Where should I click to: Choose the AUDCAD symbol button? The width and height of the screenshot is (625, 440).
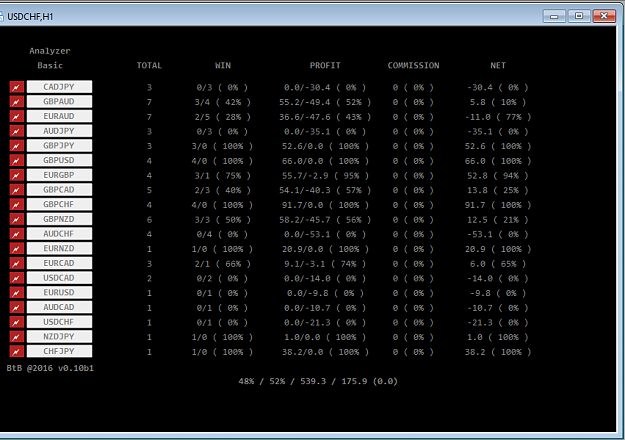pos(59,307)
